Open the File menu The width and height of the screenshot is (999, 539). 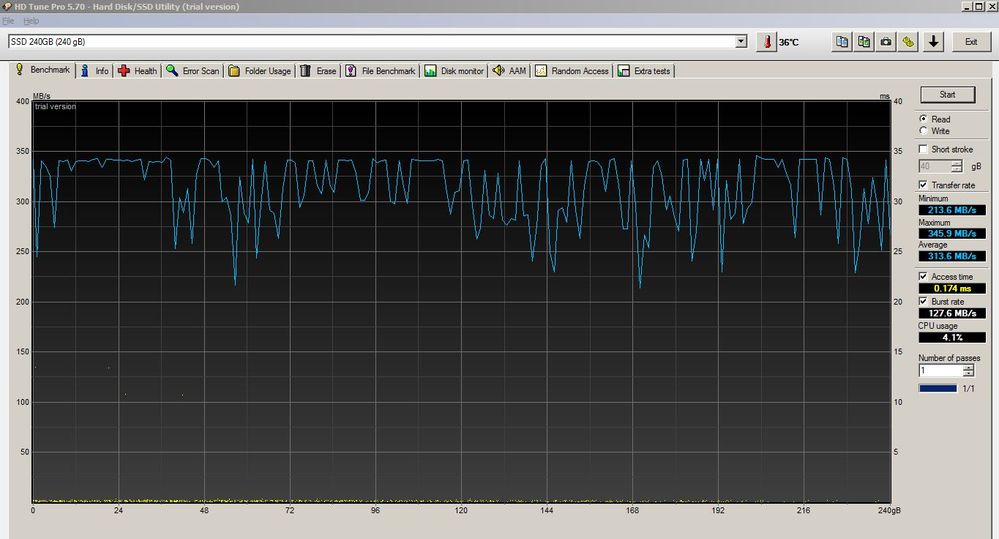pos(8,21)
